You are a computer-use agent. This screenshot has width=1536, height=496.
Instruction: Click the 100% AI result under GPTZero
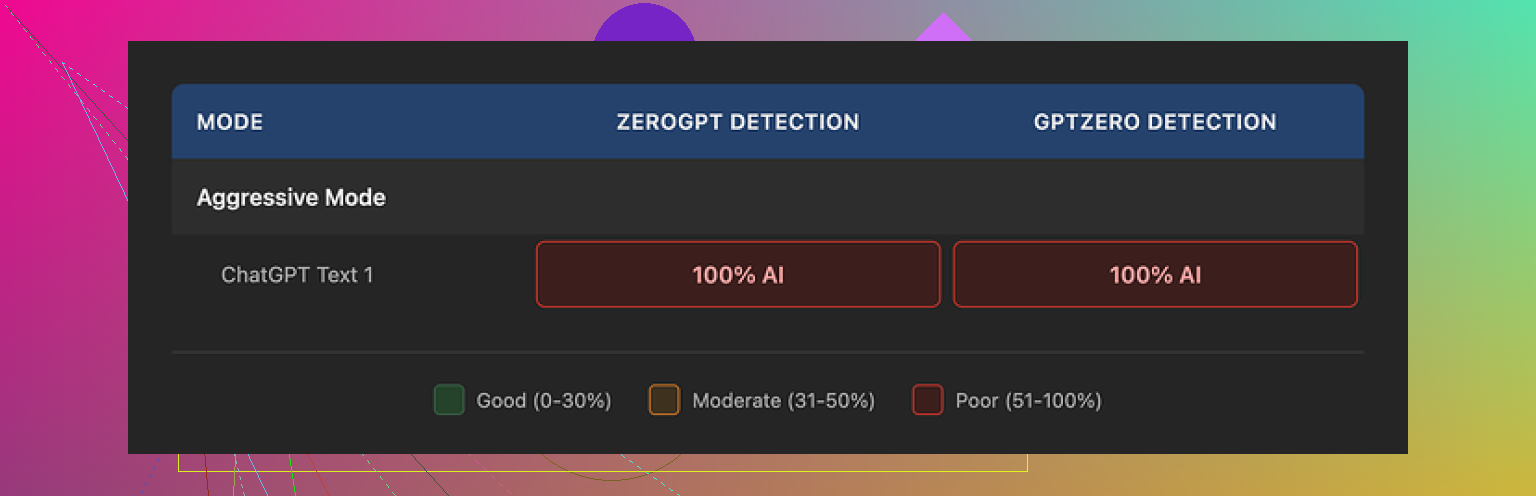click(1155, 274)
